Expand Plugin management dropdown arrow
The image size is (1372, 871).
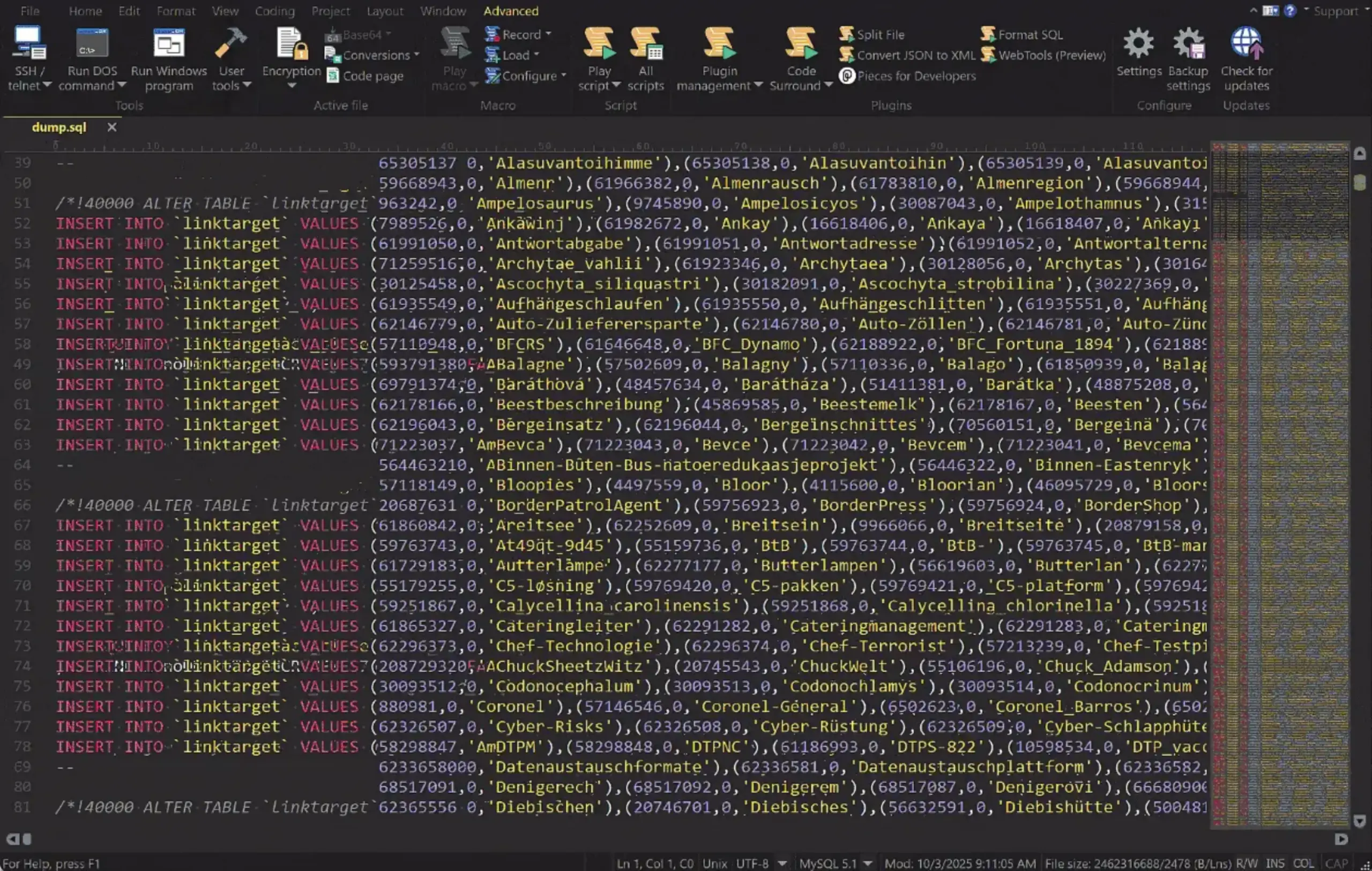click(758, 85)
